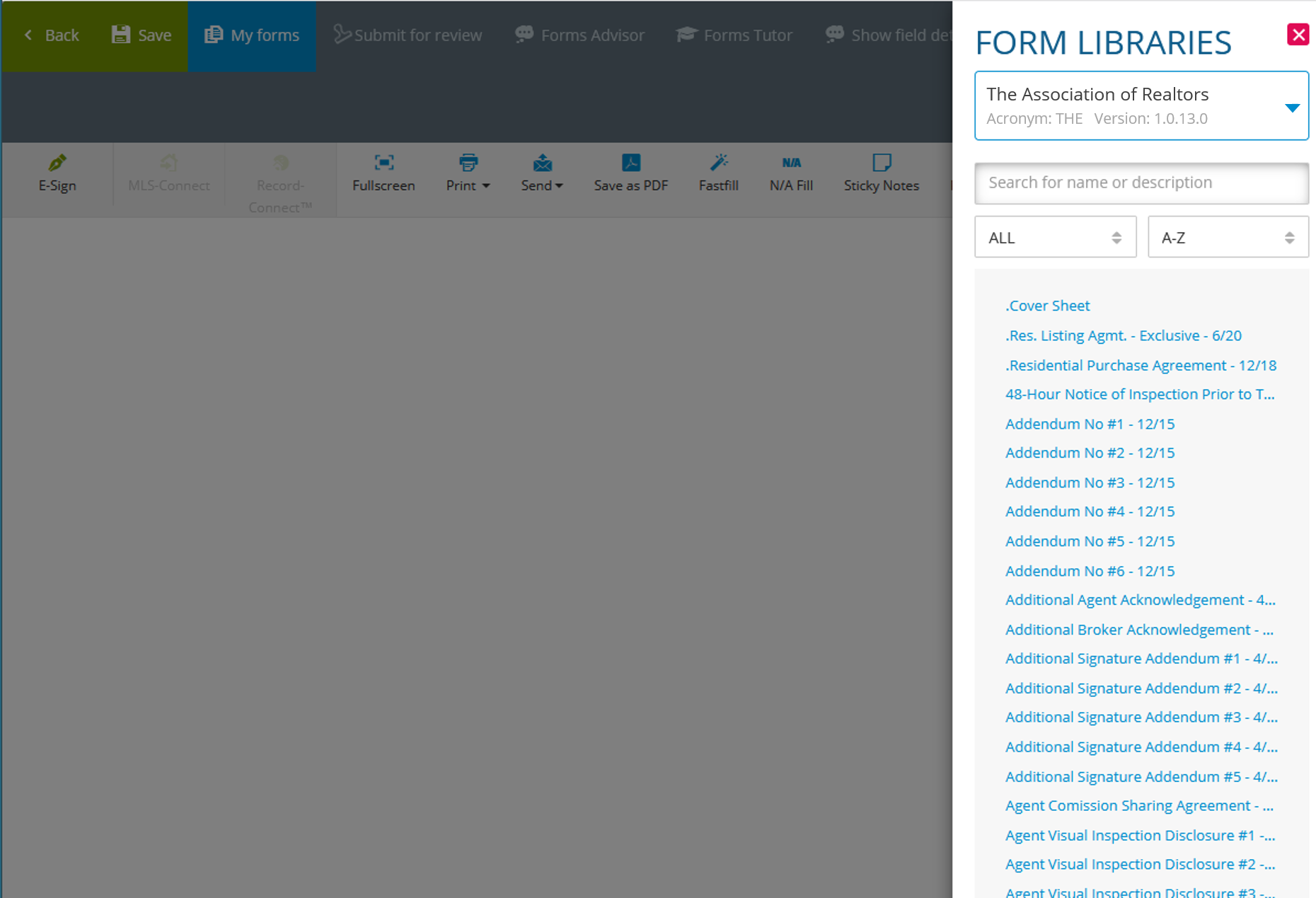This screenshot has width=1316, height=898.
Task: Close the Form Libraries panel
Action: 1298,34
